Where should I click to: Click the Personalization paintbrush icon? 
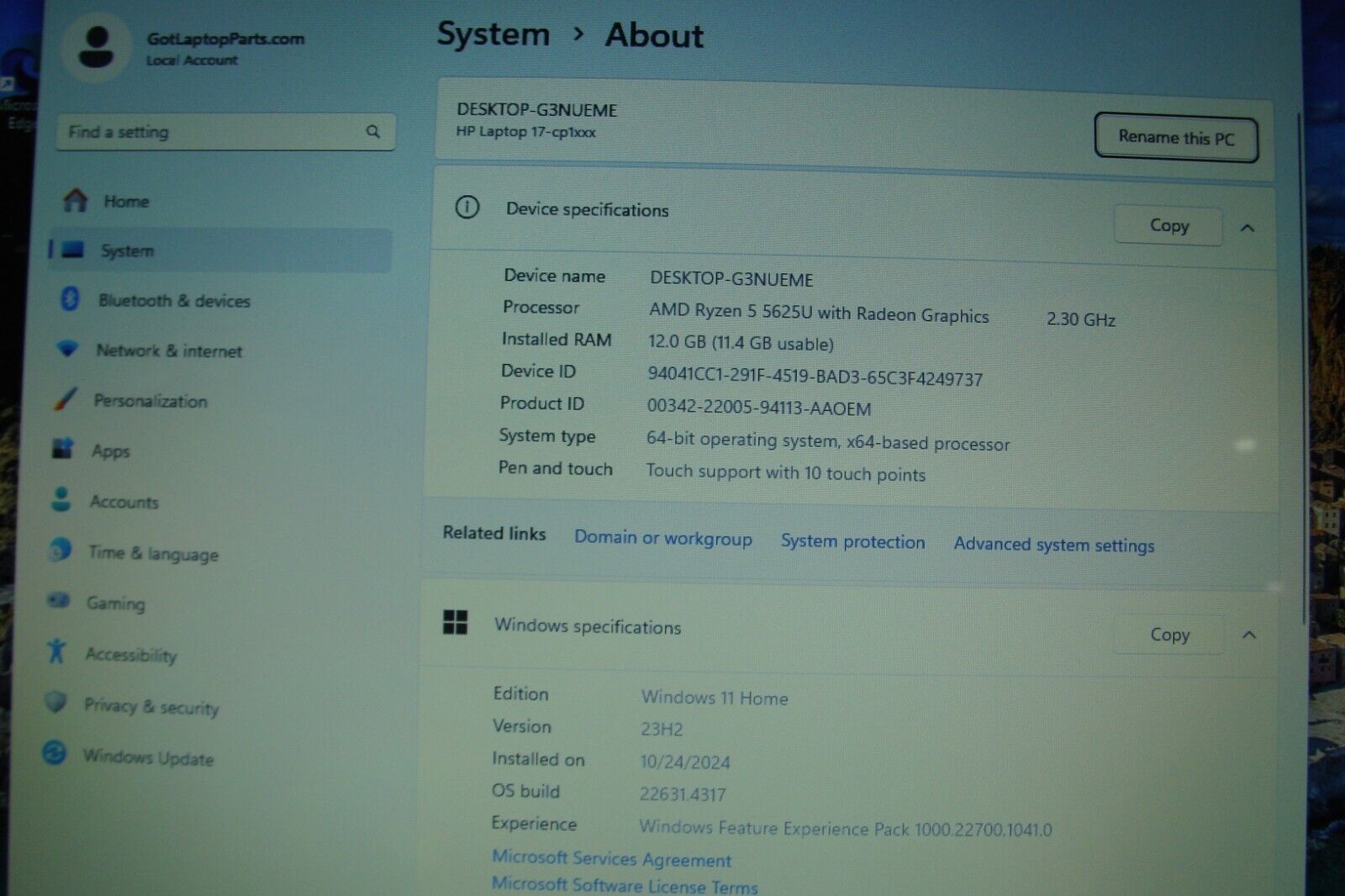(65, 398)
